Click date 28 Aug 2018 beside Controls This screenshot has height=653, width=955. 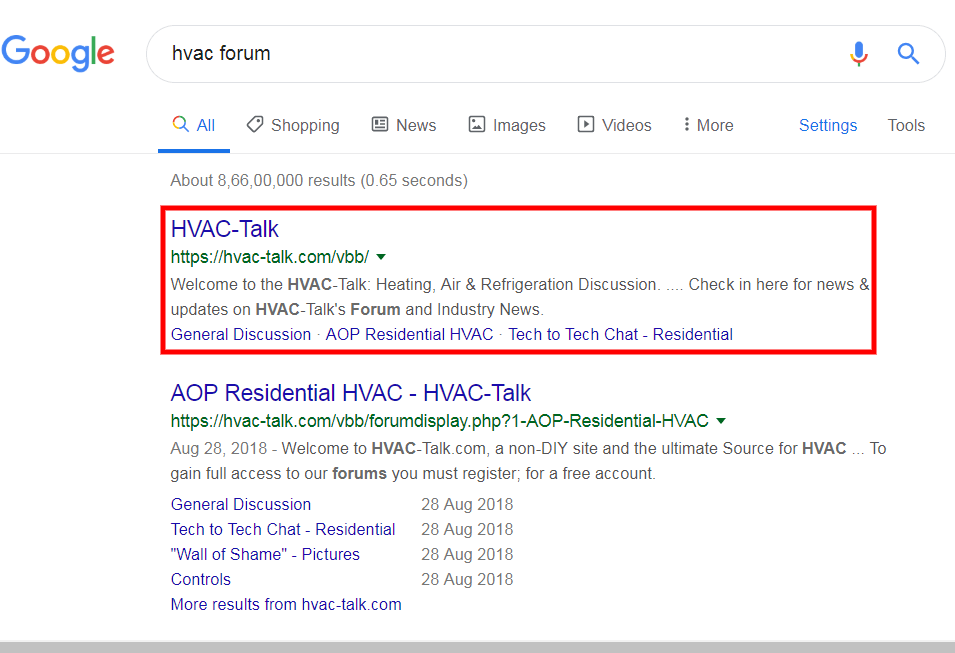coord(467,579)
